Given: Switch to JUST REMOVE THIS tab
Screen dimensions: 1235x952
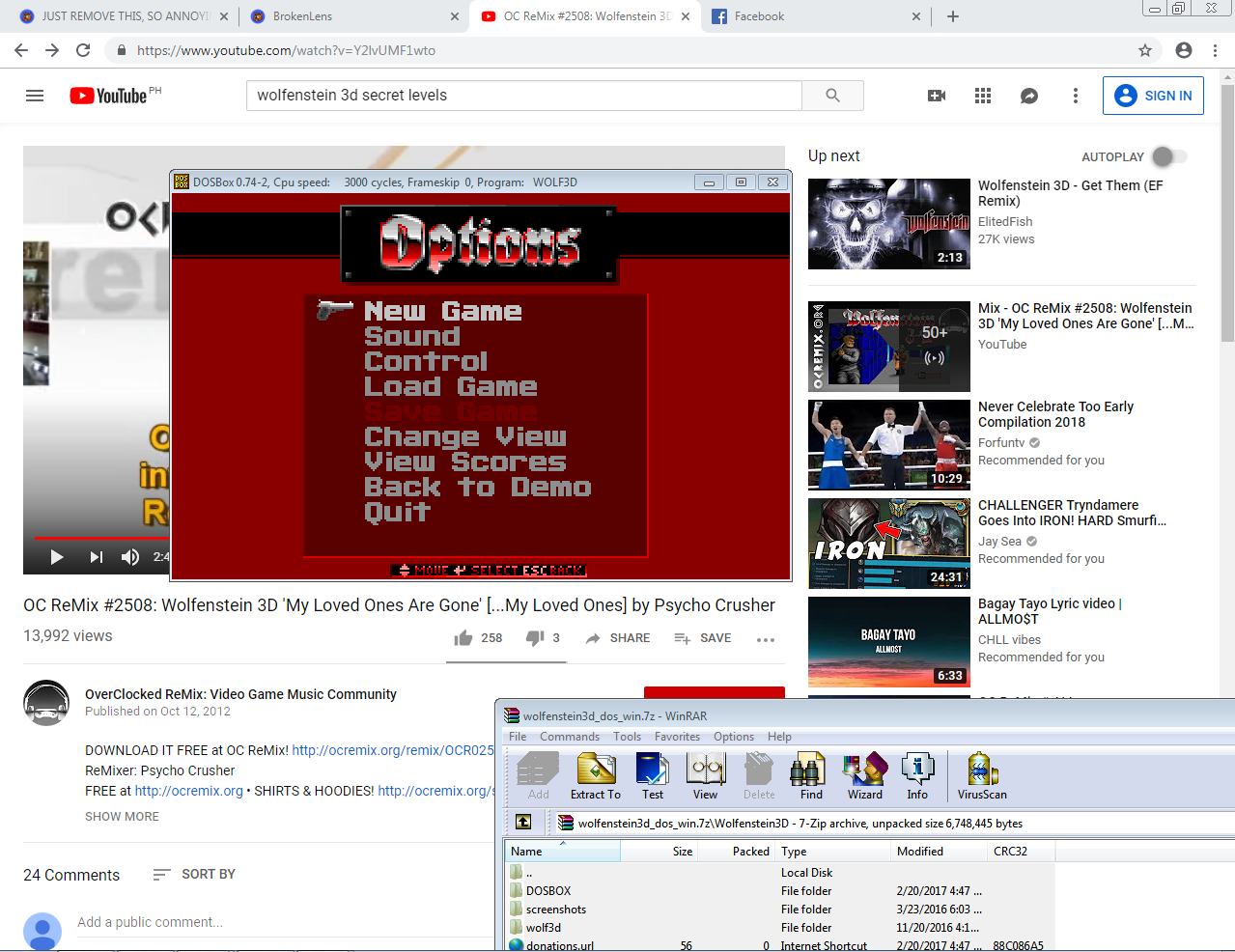Looking at the screenshot, I should pos(123,16).
